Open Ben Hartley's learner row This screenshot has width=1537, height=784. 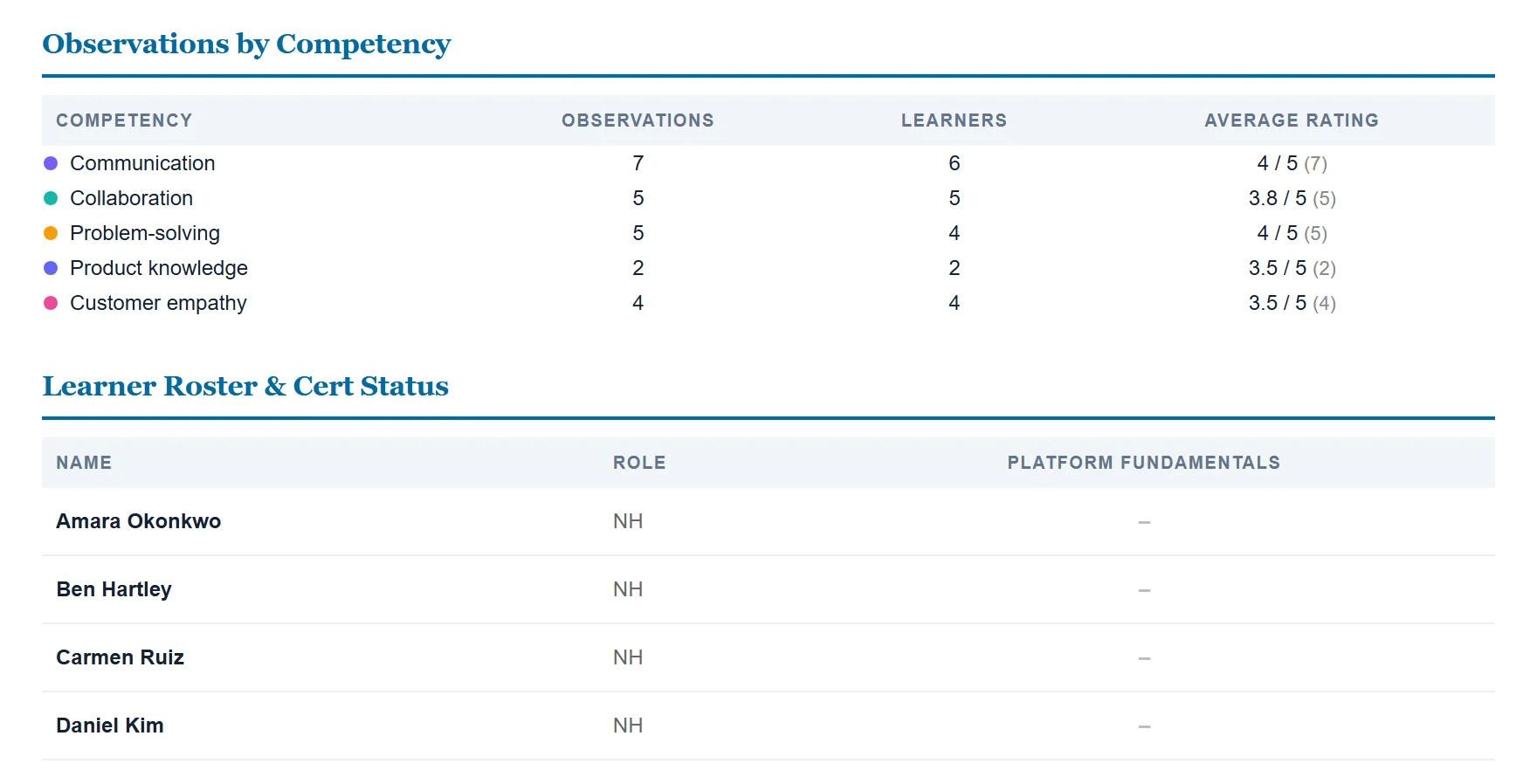click(768, 589)
